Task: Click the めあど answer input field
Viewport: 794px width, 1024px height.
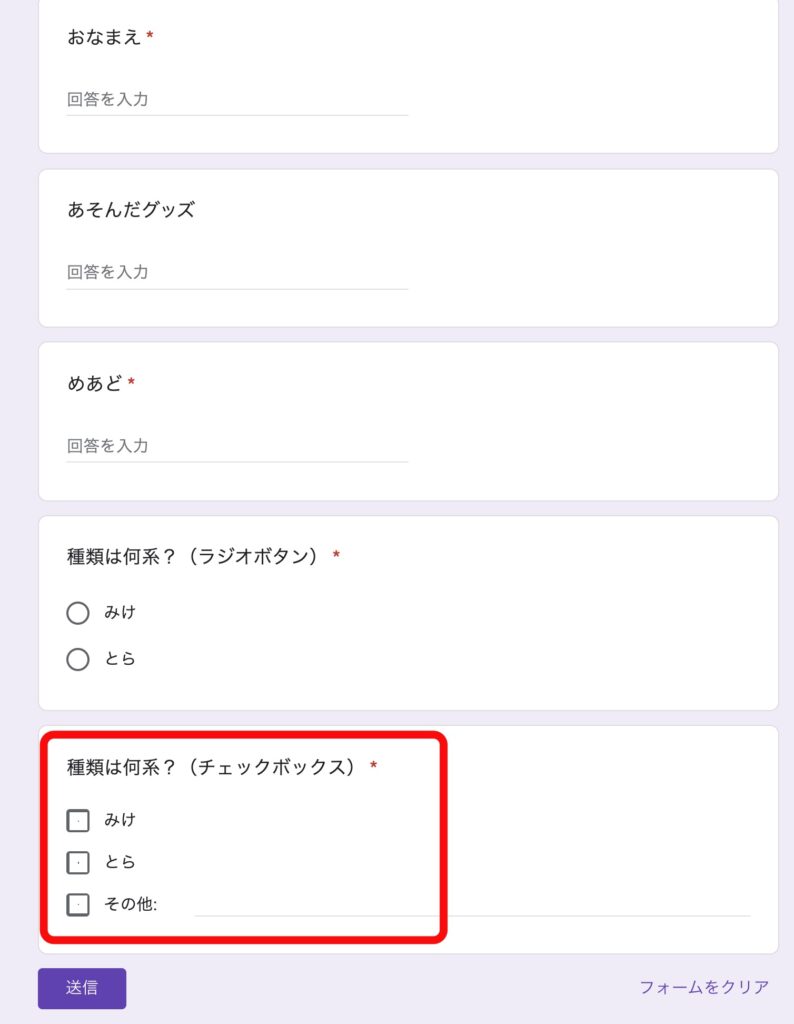Action: click(237, 446)
